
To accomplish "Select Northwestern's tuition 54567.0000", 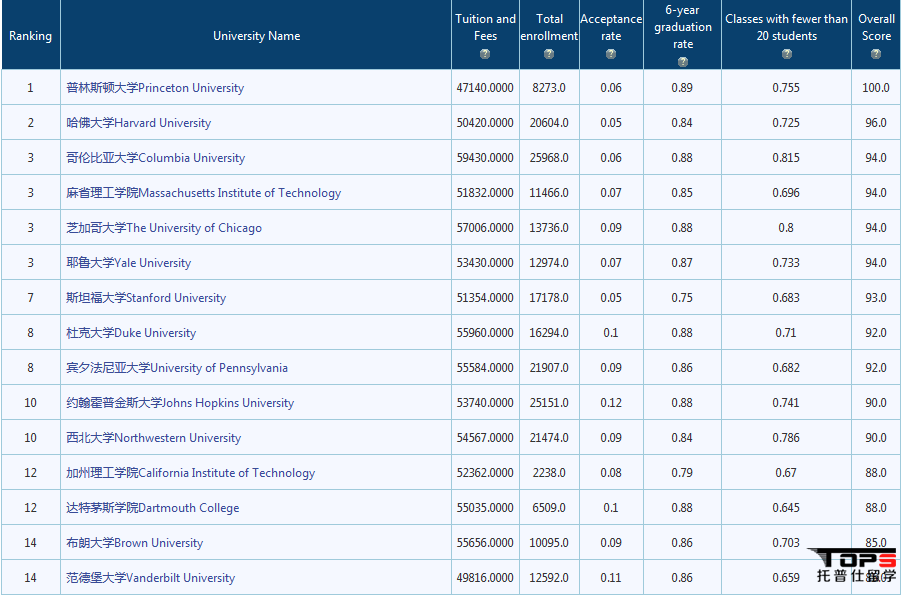I will 485,439.
